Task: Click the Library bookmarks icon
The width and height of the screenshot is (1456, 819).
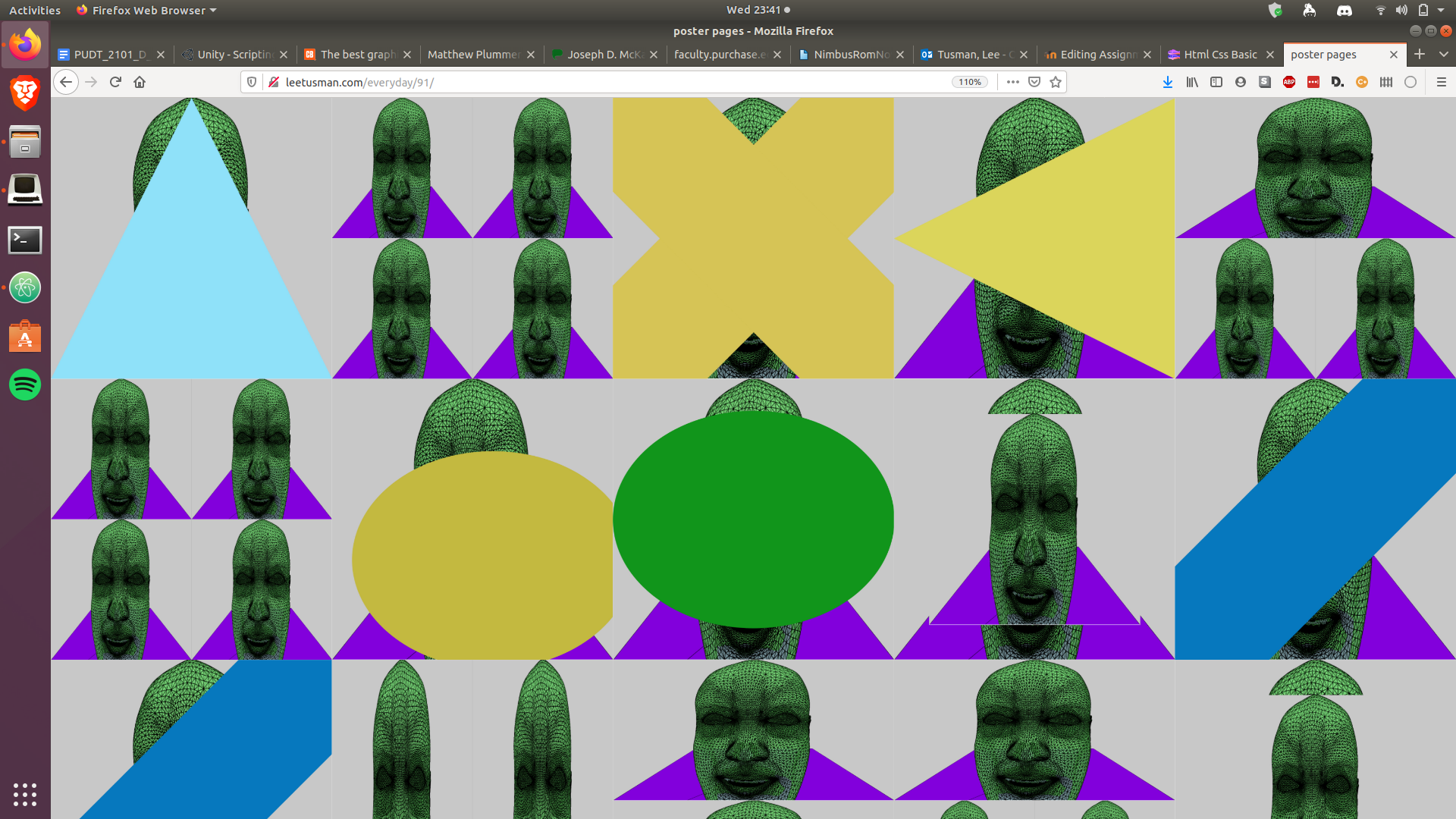Action: click(x=1192, y=82)
